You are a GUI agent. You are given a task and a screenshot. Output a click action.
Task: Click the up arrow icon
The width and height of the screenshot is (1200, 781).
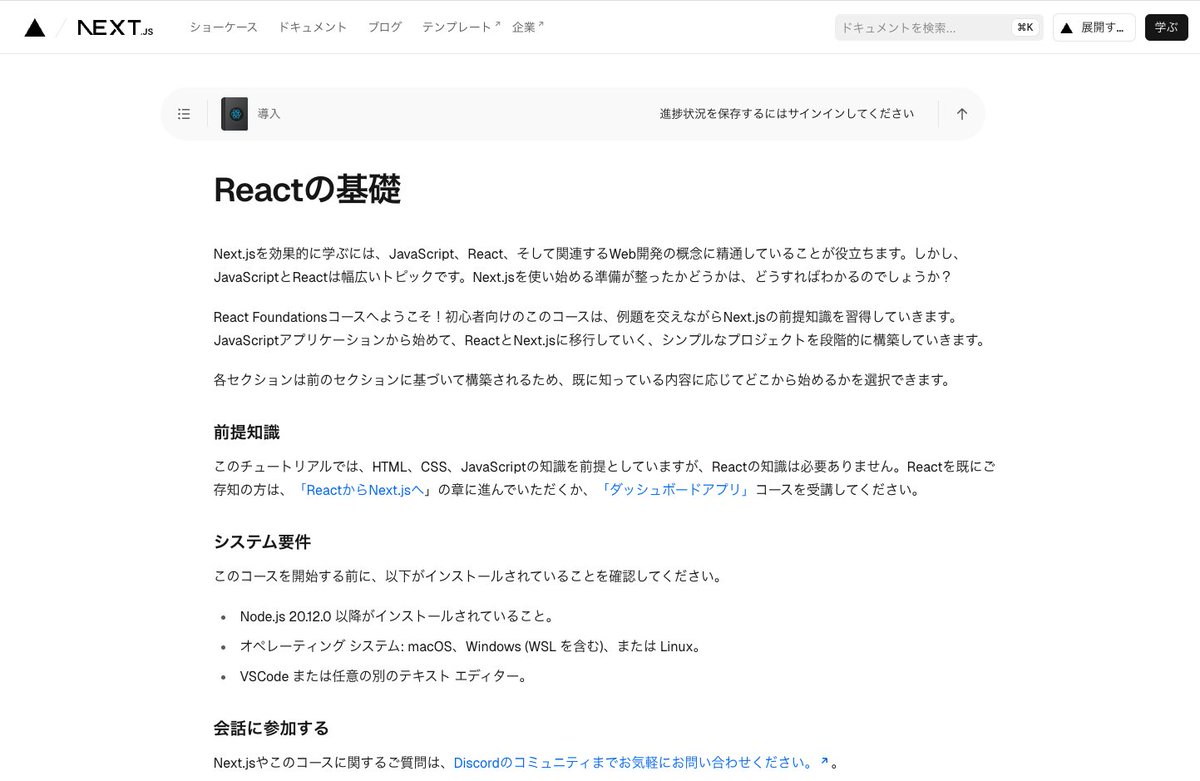point(962,114)
